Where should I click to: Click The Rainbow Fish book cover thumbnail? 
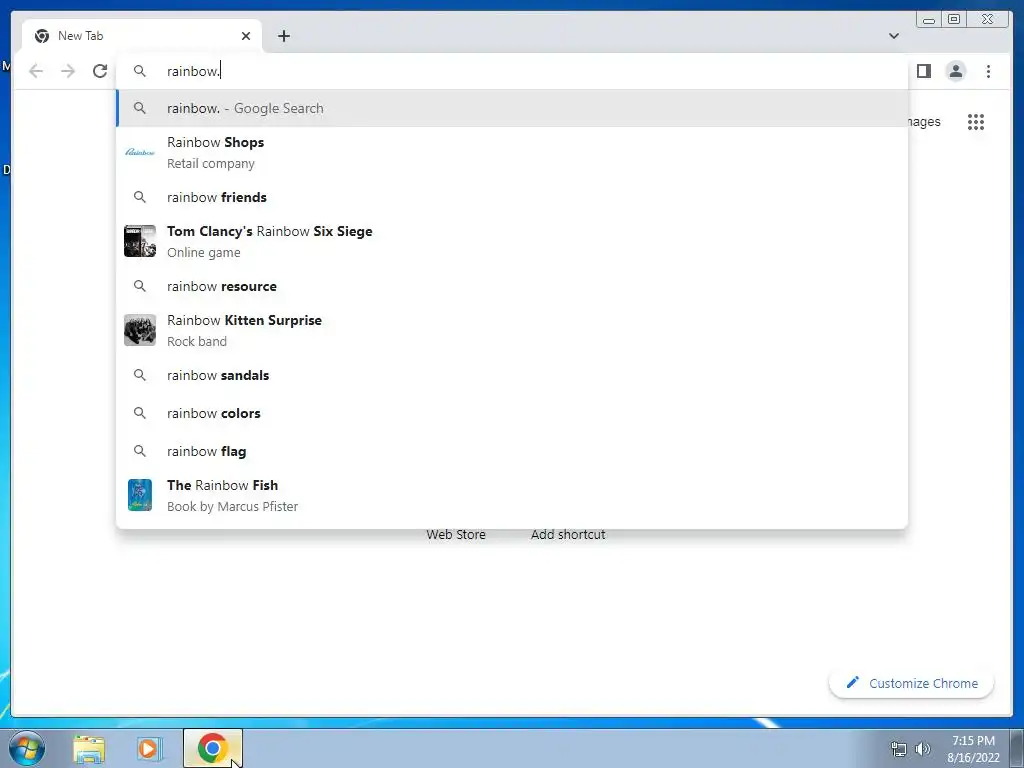[x=140, y=495]
